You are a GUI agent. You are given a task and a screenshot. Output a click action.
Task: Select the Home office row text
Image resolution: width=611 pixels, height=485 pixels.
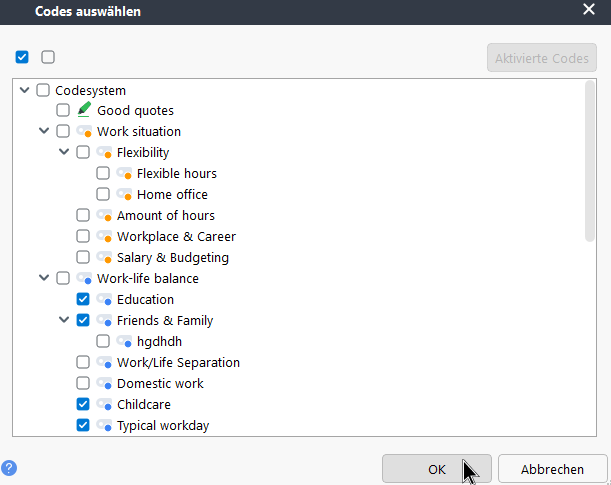(x=172, y=194)
